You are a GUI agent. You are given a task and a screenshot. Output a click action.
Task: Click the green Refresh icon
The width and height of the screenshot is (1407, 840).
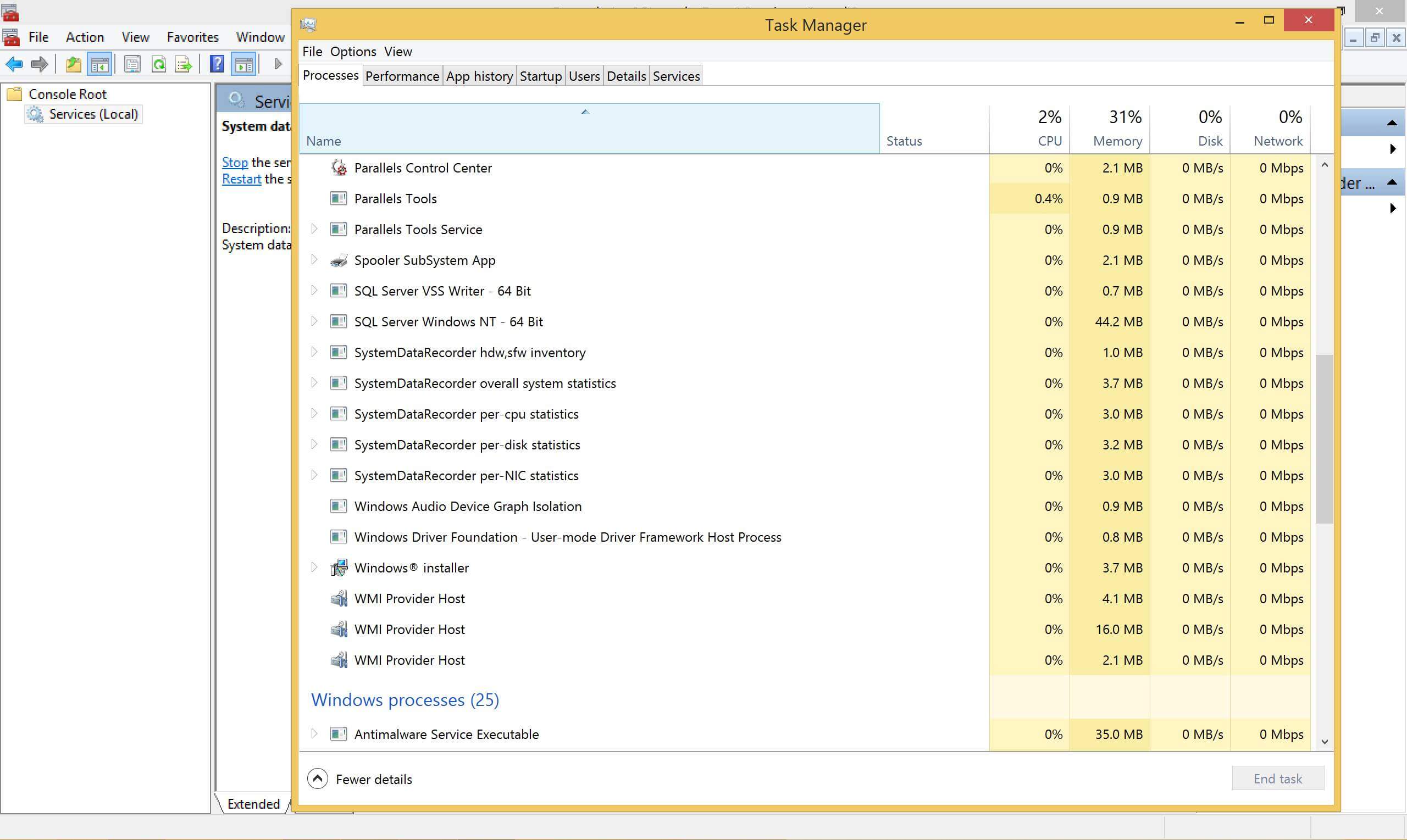coord(159,64)
